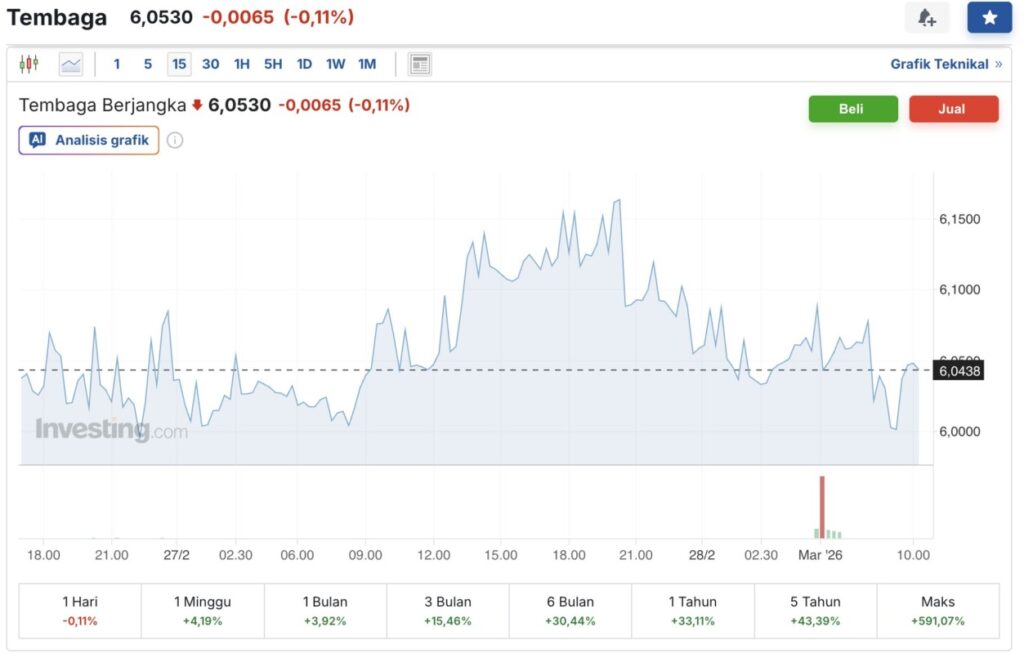The image size is (1024, 654).
Task: Select the 15-minute interval
Action: (x=179, y=64)
